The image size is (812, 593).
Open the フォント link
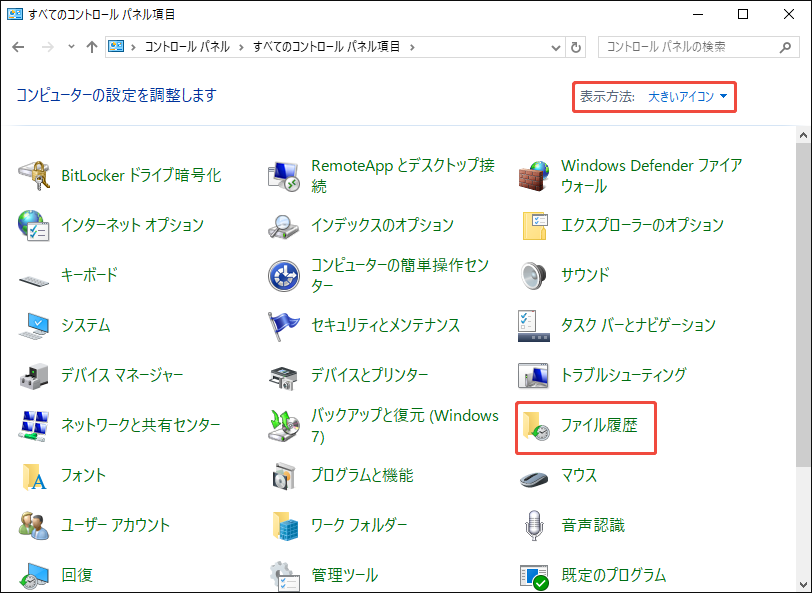[x=83, y=475]
